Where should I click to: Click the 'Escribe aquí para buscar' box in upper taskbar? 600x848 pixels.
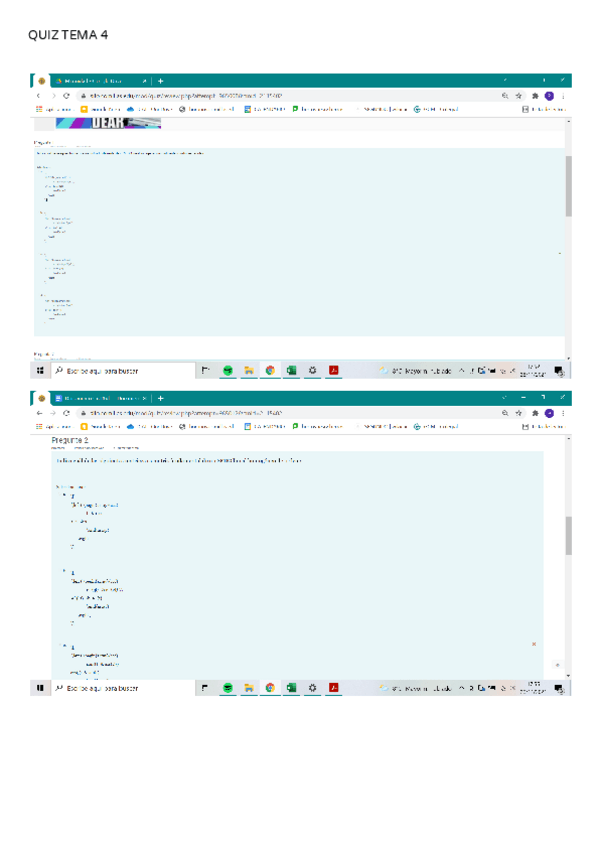tap(123, 371)
